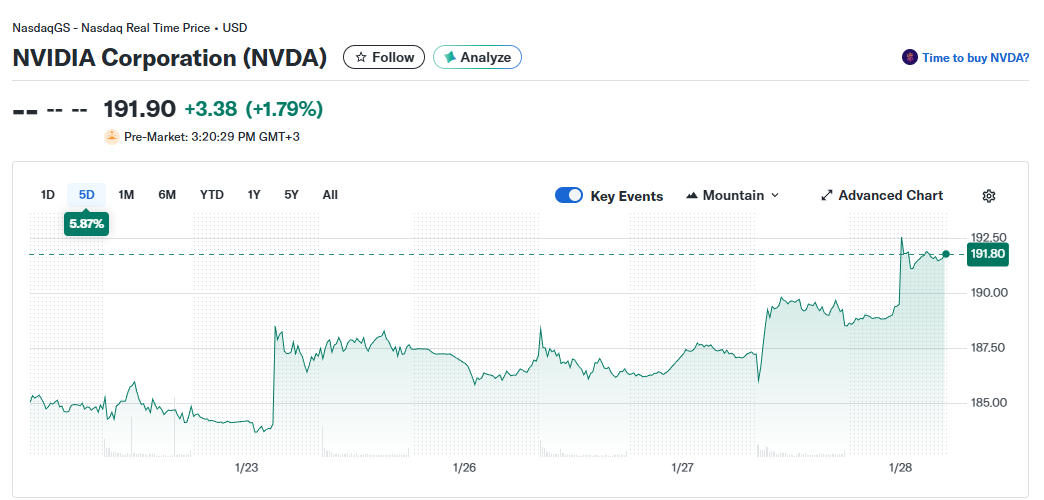Click the Analyze sparkle icon
Screen dimensions: 1044x500
point(450,58)
